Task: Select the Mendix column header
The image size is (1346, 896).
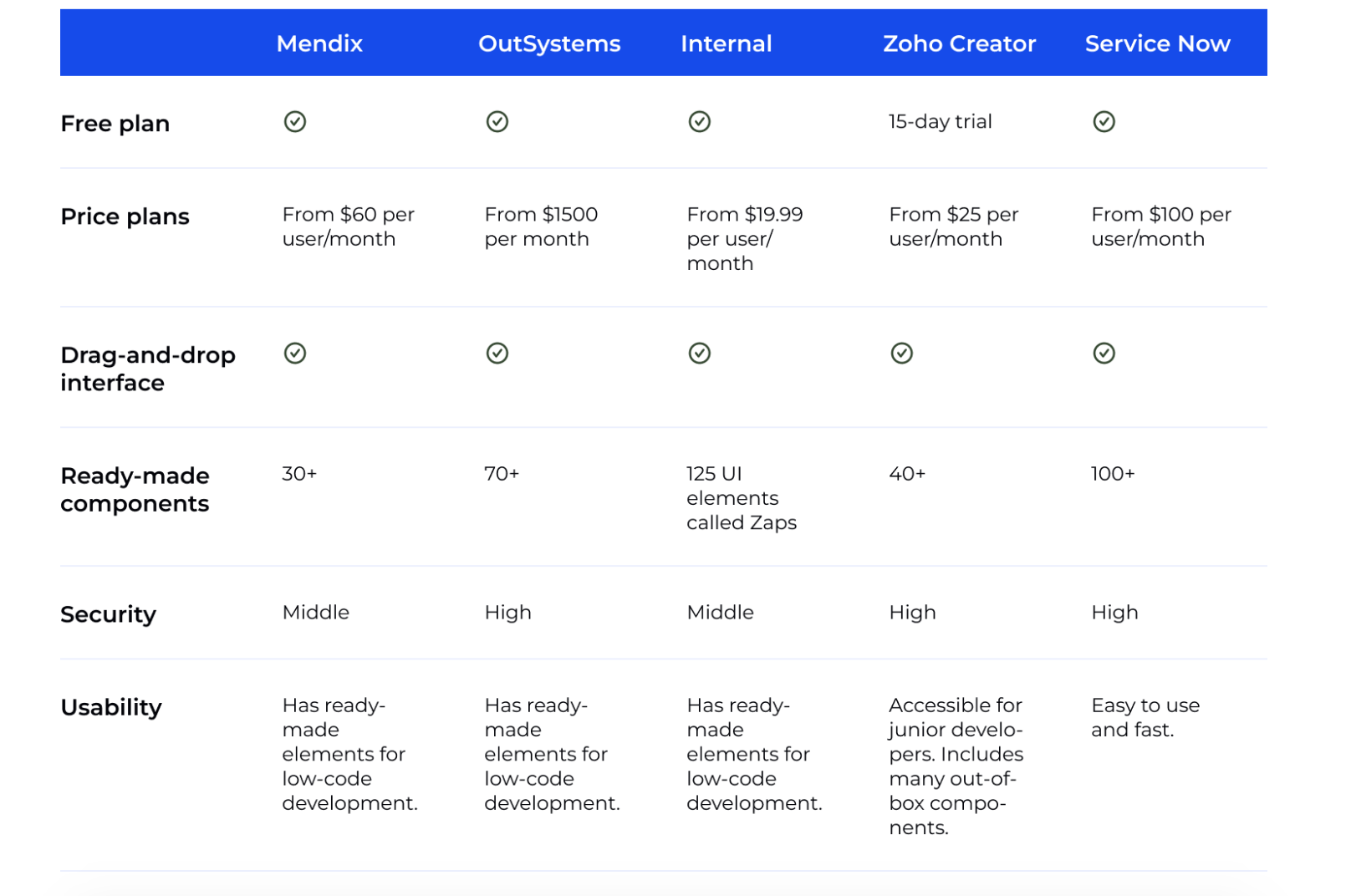Action: click(319, 43)
